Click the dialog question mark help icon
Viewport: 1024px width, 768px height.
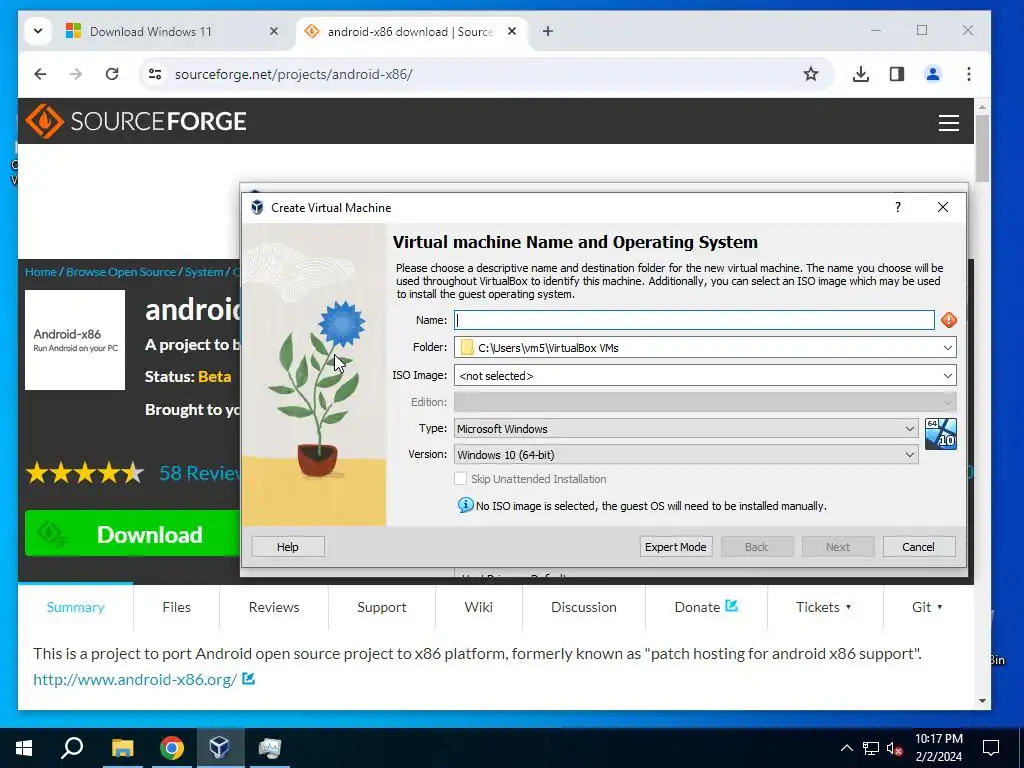click(x=898, y=207)
